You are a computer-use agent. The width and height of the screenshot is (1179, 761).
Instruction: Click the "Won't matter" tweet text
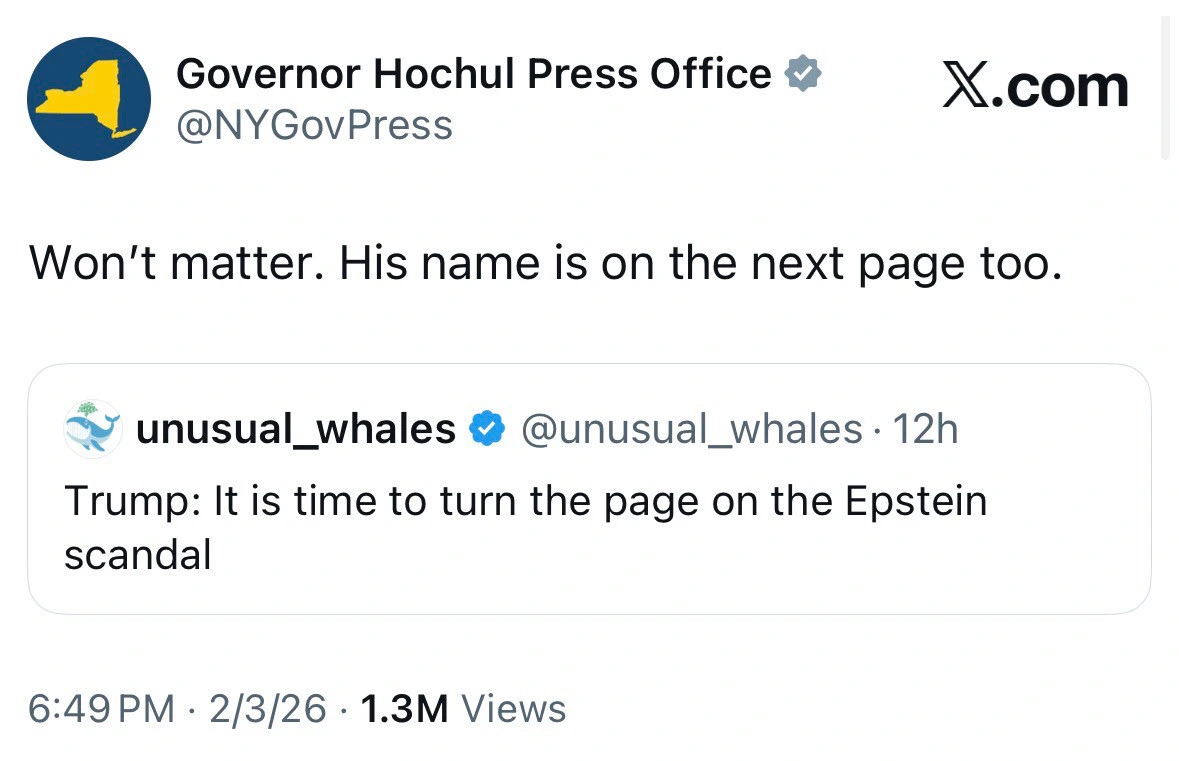click(x=544, y=263)
